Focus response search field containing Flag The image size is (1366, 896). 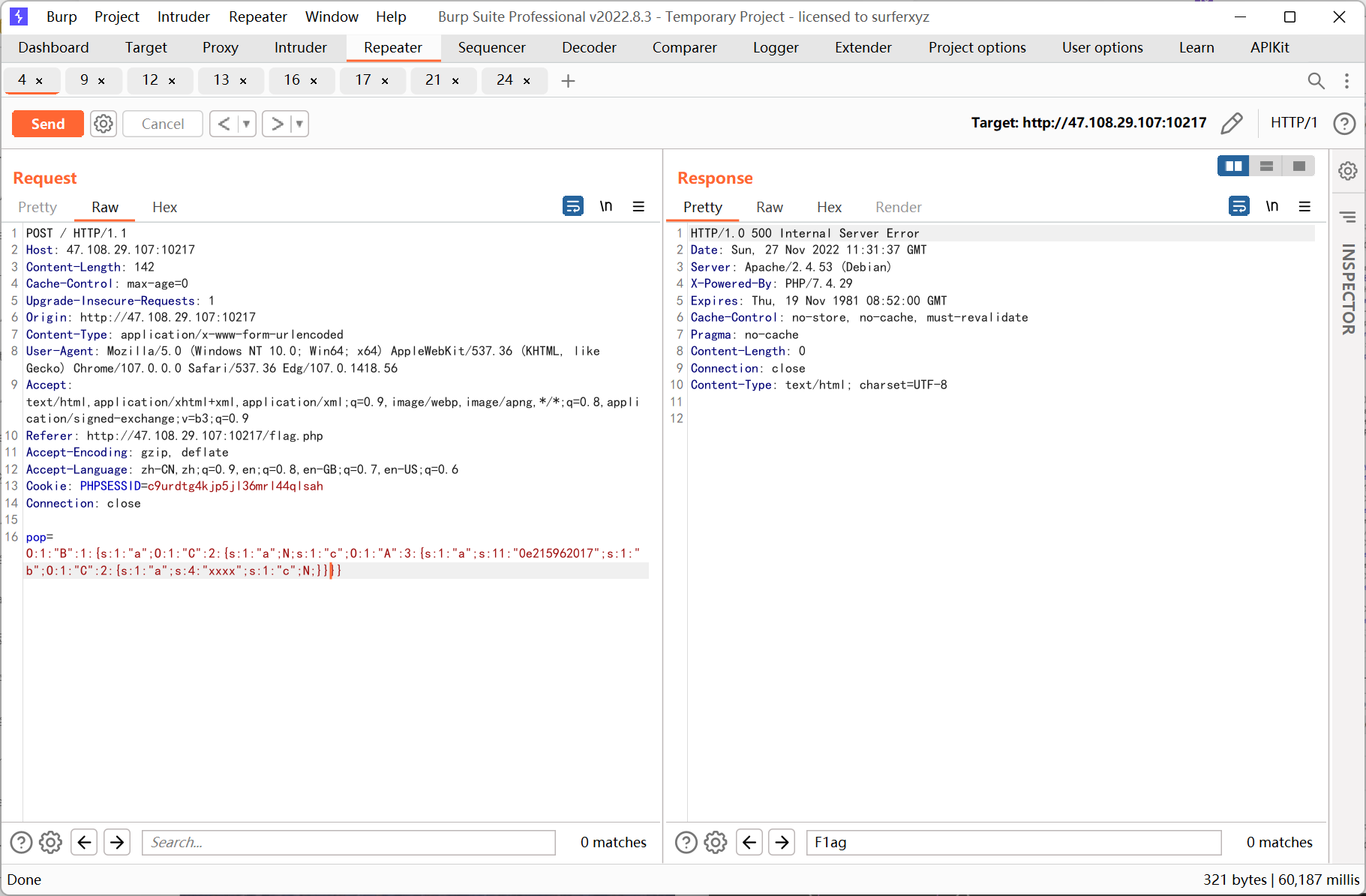(x=1013, y=842)
